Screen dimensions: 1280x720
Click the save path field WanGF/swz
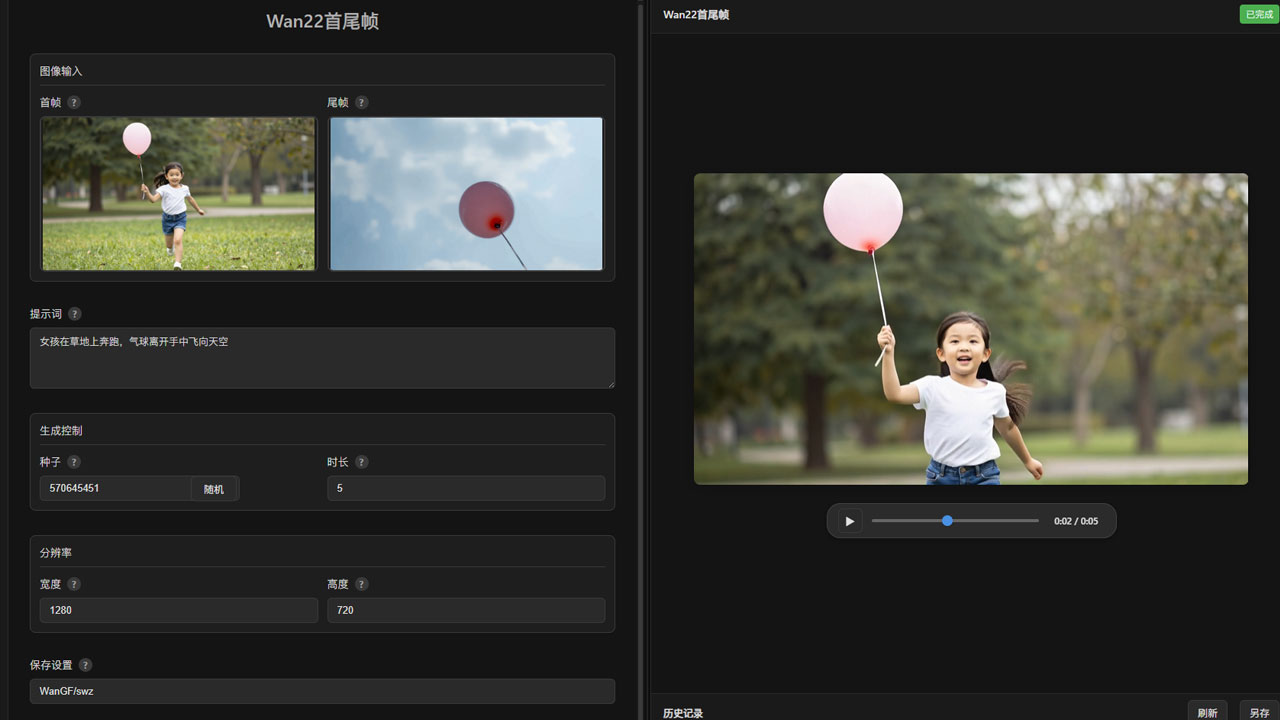(x=322, y=691)
